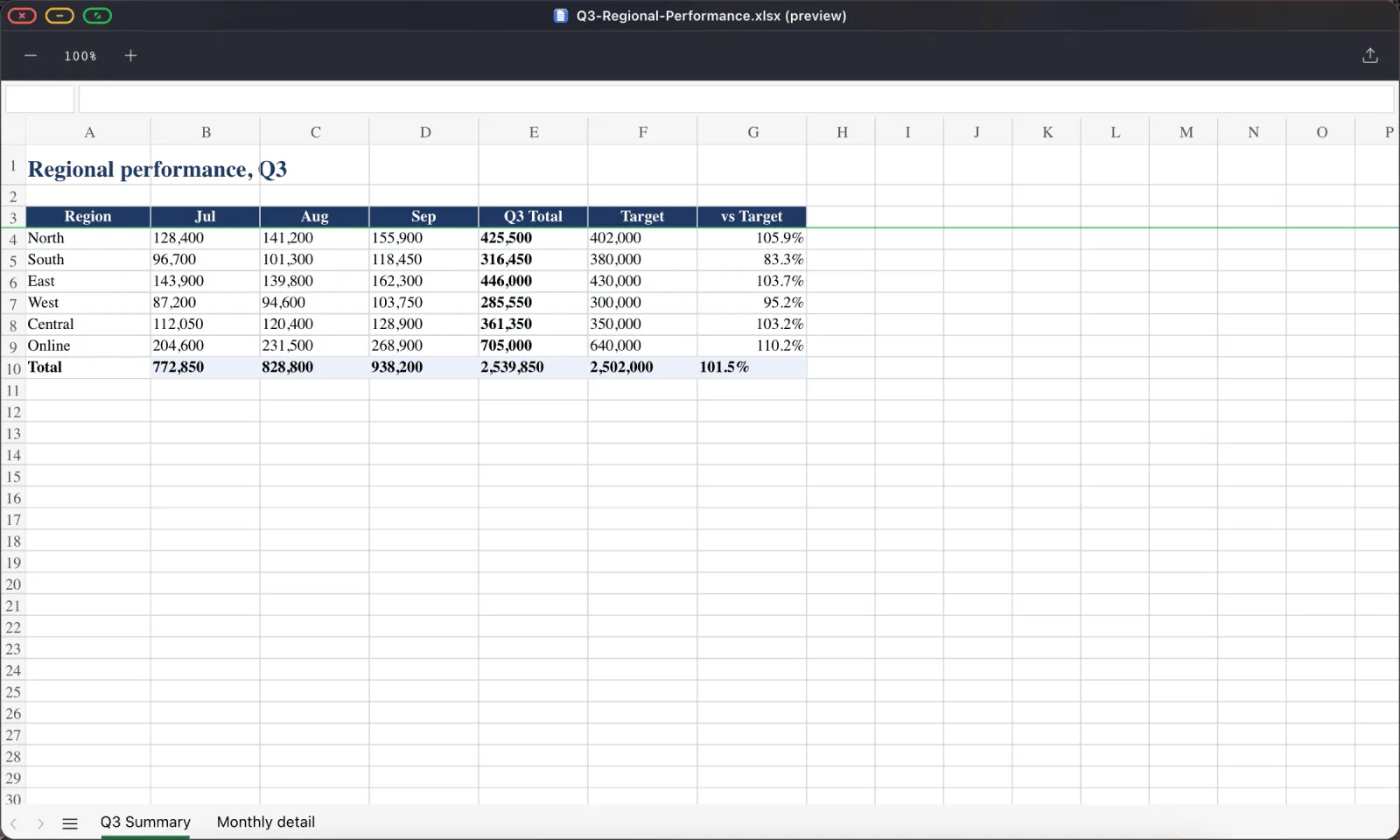Click South's vs Target 83.3%

[752, 260]
